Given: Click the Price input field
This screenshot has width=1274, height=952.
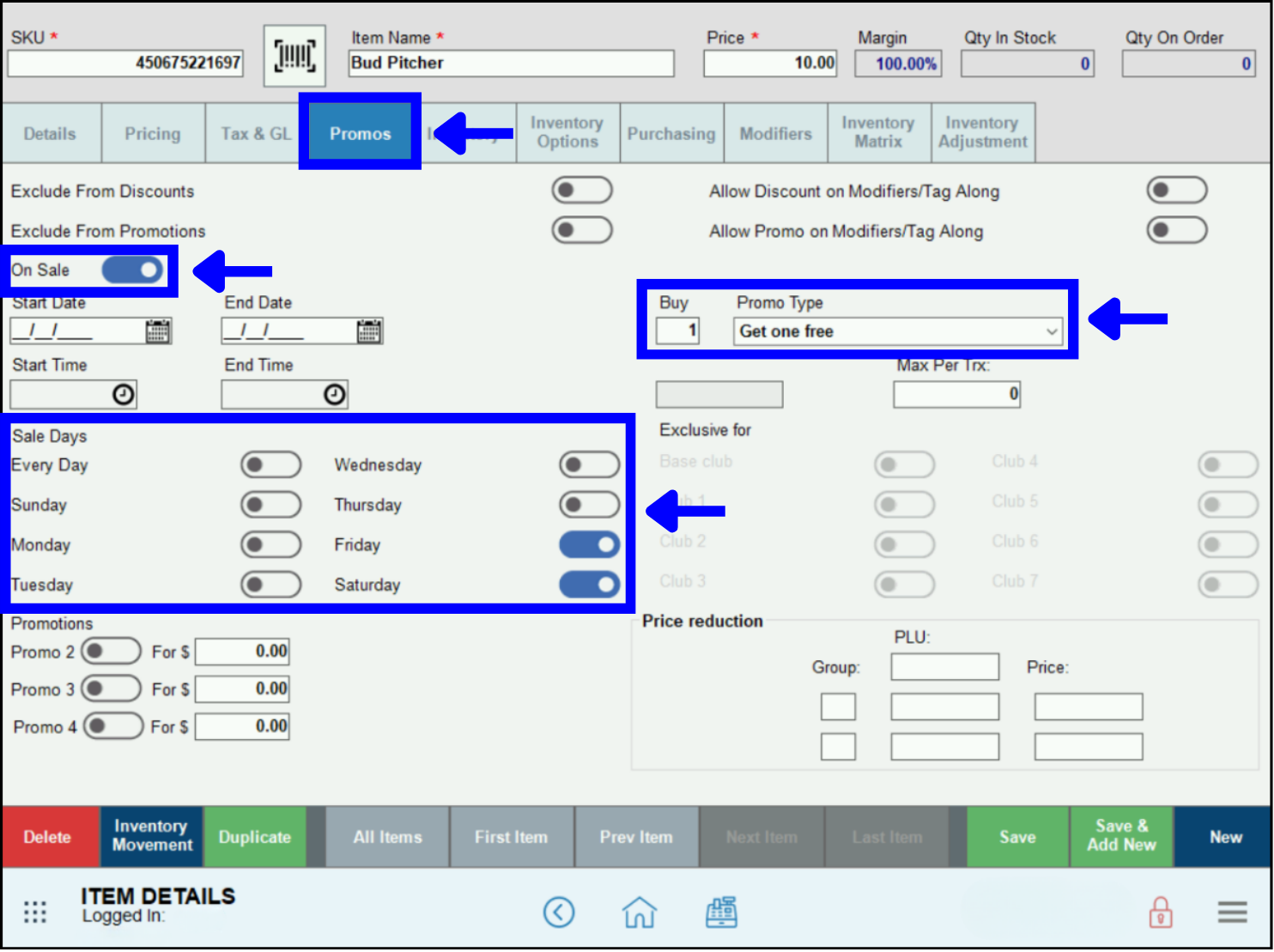Looking at the screenshot, I should click(771, 64).
